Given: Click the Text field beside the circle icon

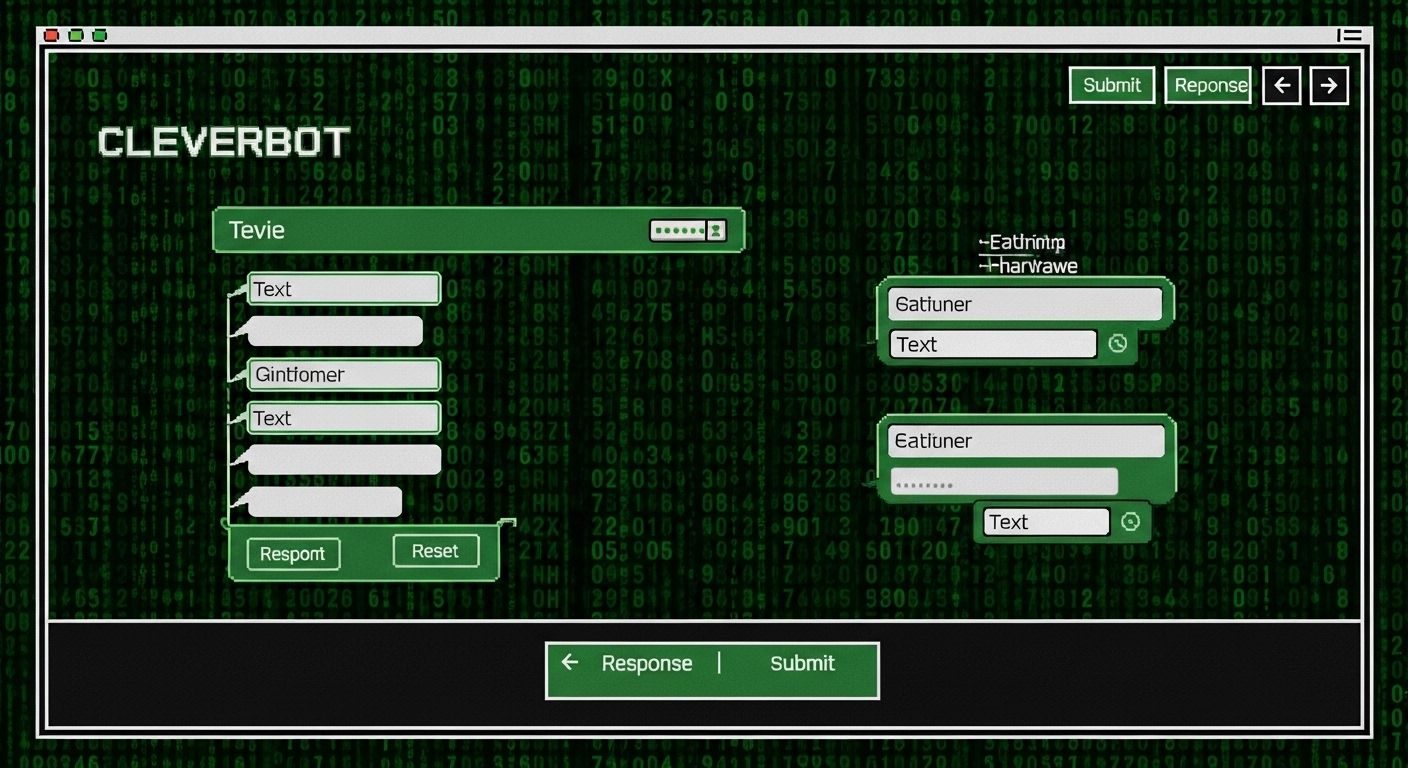Looking at the screenshot, I should click(1046, 522).
